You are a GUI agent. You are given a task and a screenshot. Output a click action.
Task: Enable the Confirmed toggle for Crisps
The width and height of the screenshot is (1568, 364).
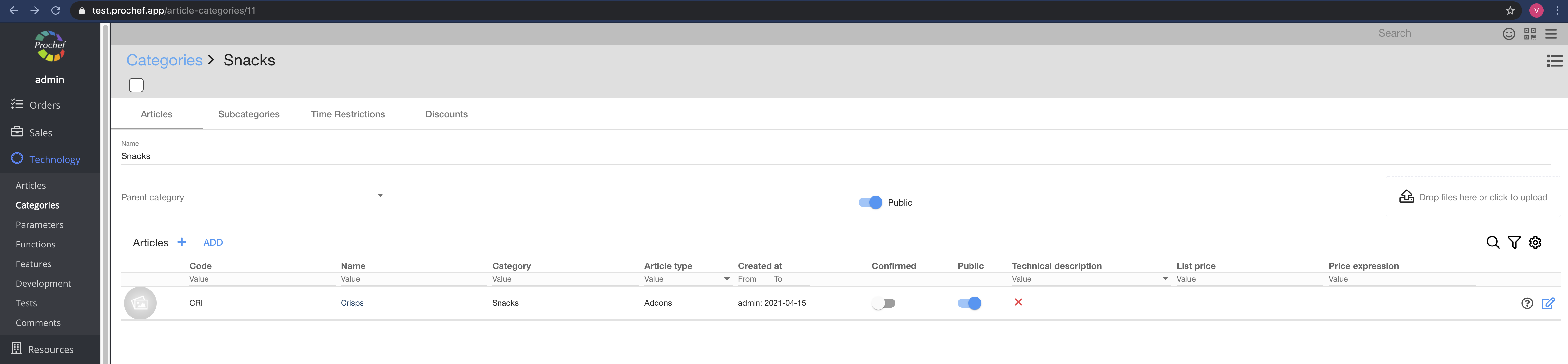point(883,303)
